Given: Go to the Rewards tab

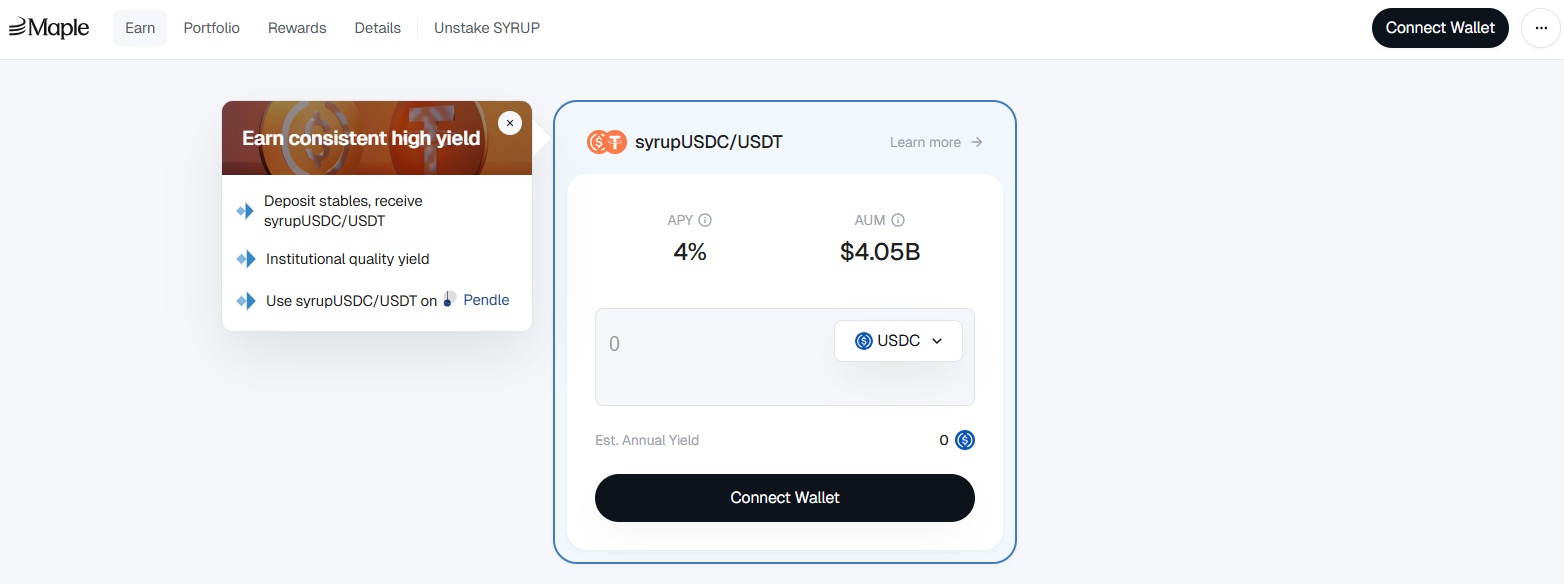Looking at the screenshot, I should 297,28.
